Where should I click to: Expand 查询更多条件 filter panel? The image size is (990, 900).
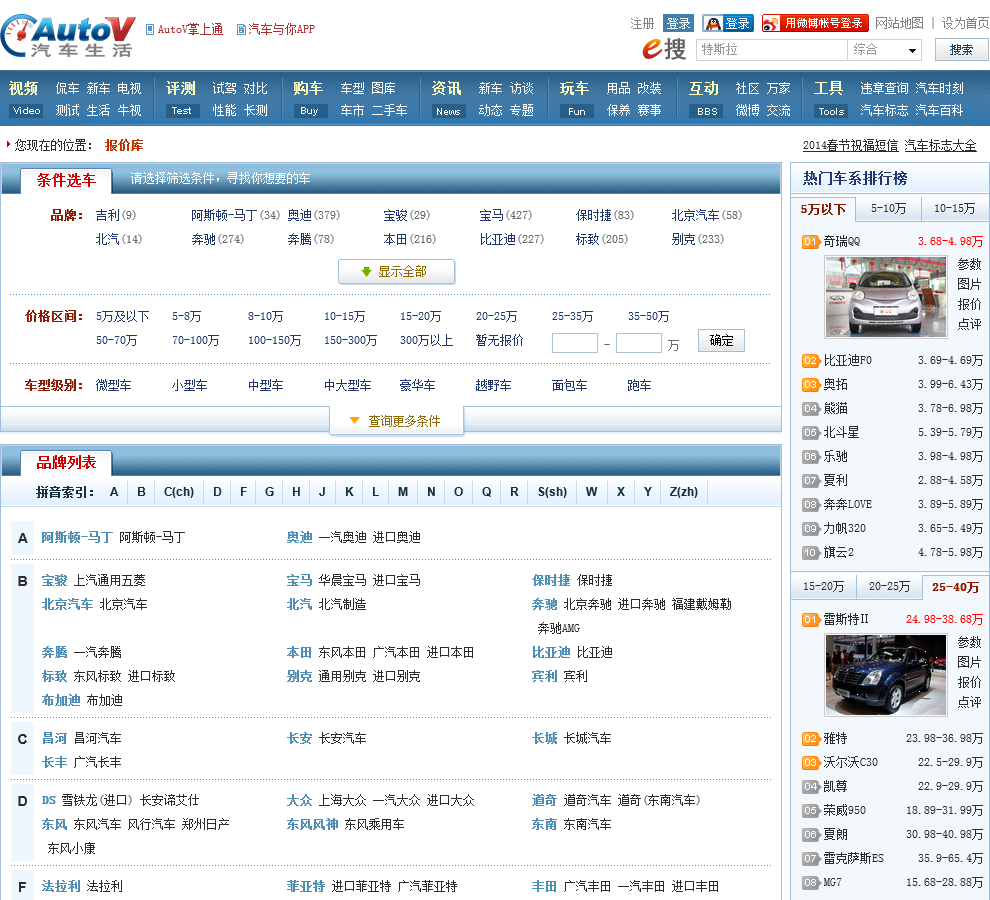click(397, 421)
